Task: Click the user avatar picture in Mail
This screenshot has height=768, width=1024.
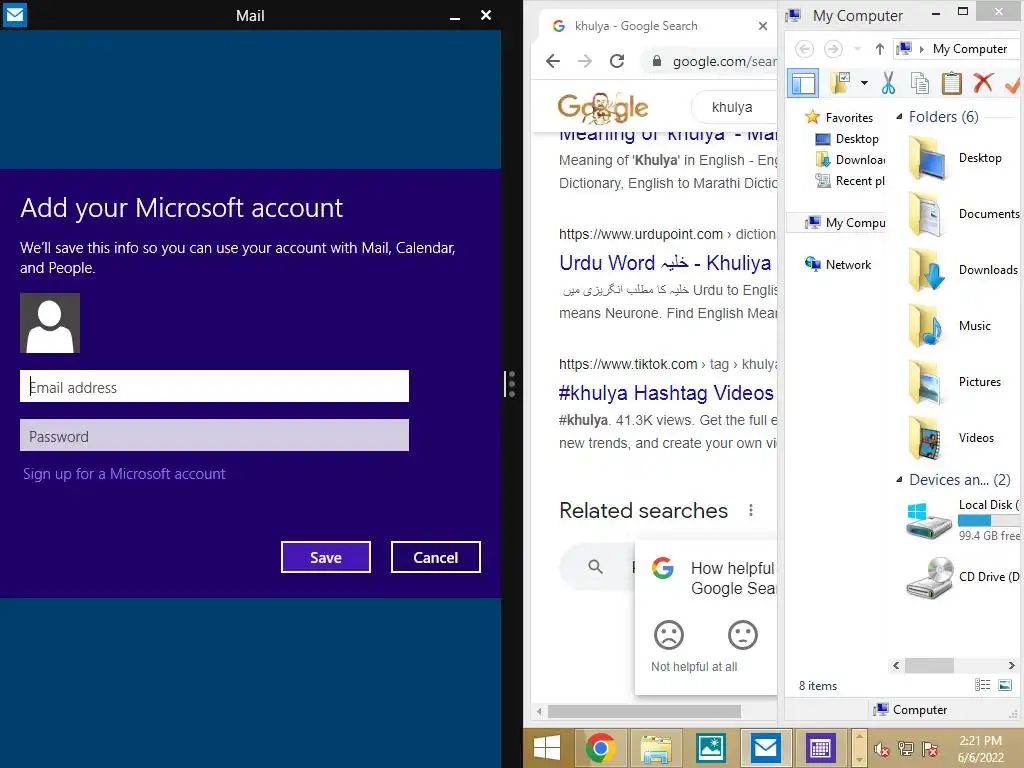Action: [x=50, y=323]
